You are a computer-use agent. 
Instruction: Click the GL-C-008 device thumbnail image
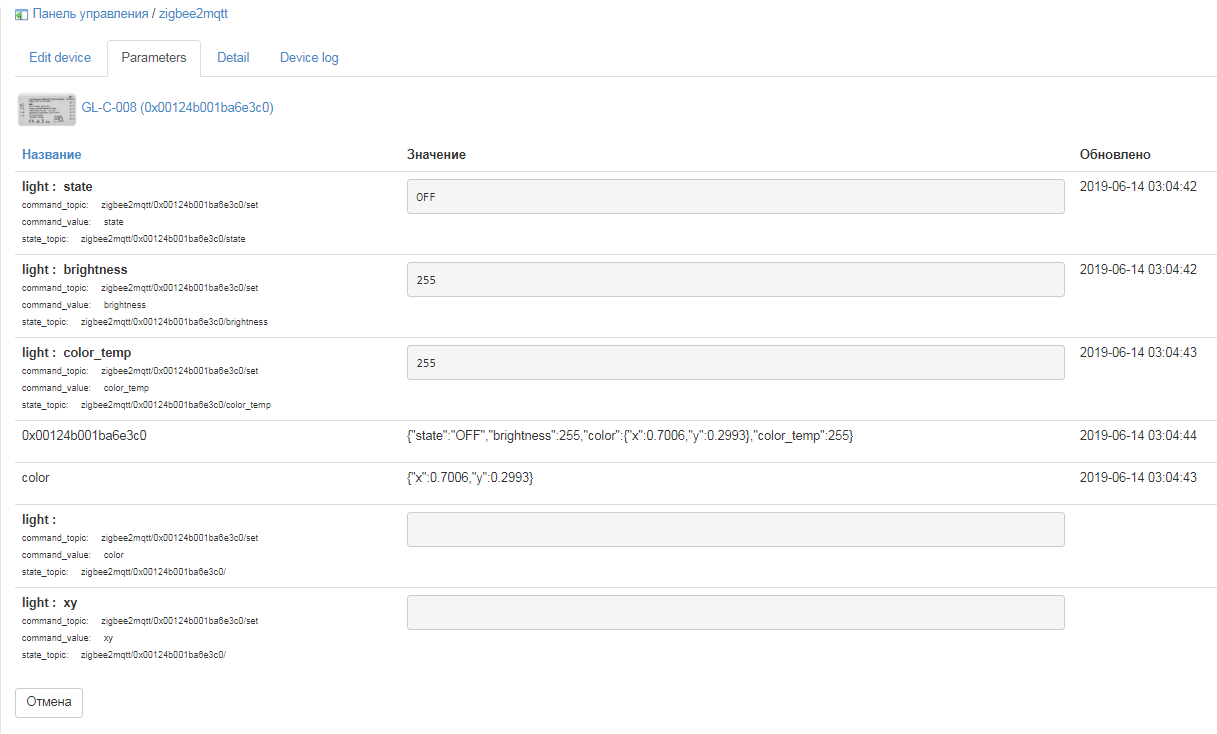[46, 108]
